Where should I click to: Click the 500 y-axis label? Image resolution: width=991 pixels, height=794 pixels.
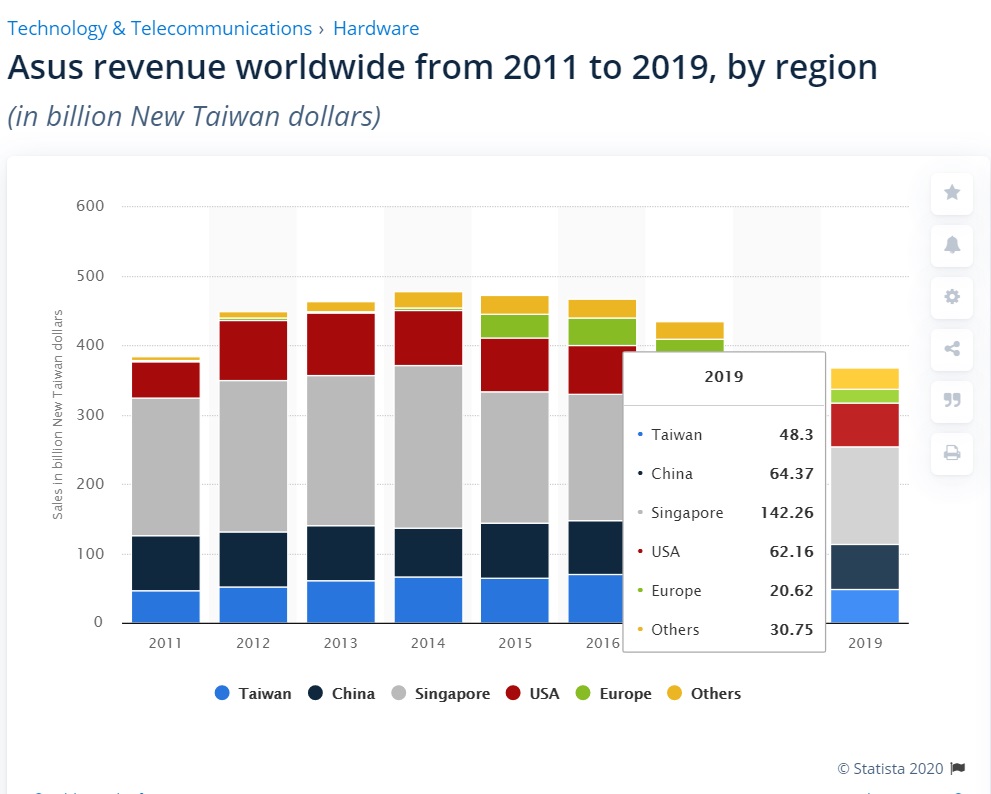[x=90, y=276]
